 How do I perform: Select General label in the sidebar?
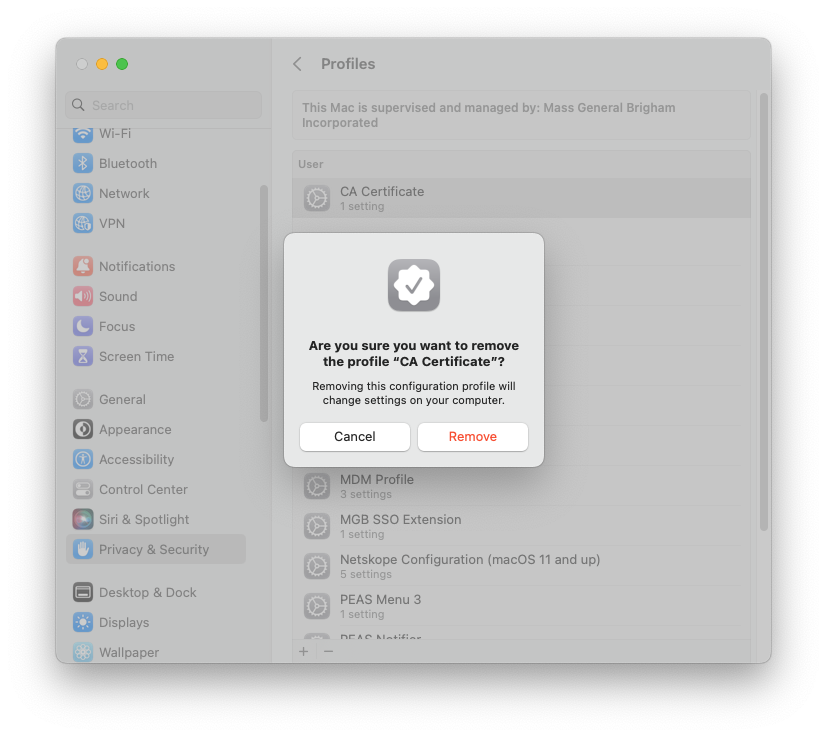(x=122, y=399)
